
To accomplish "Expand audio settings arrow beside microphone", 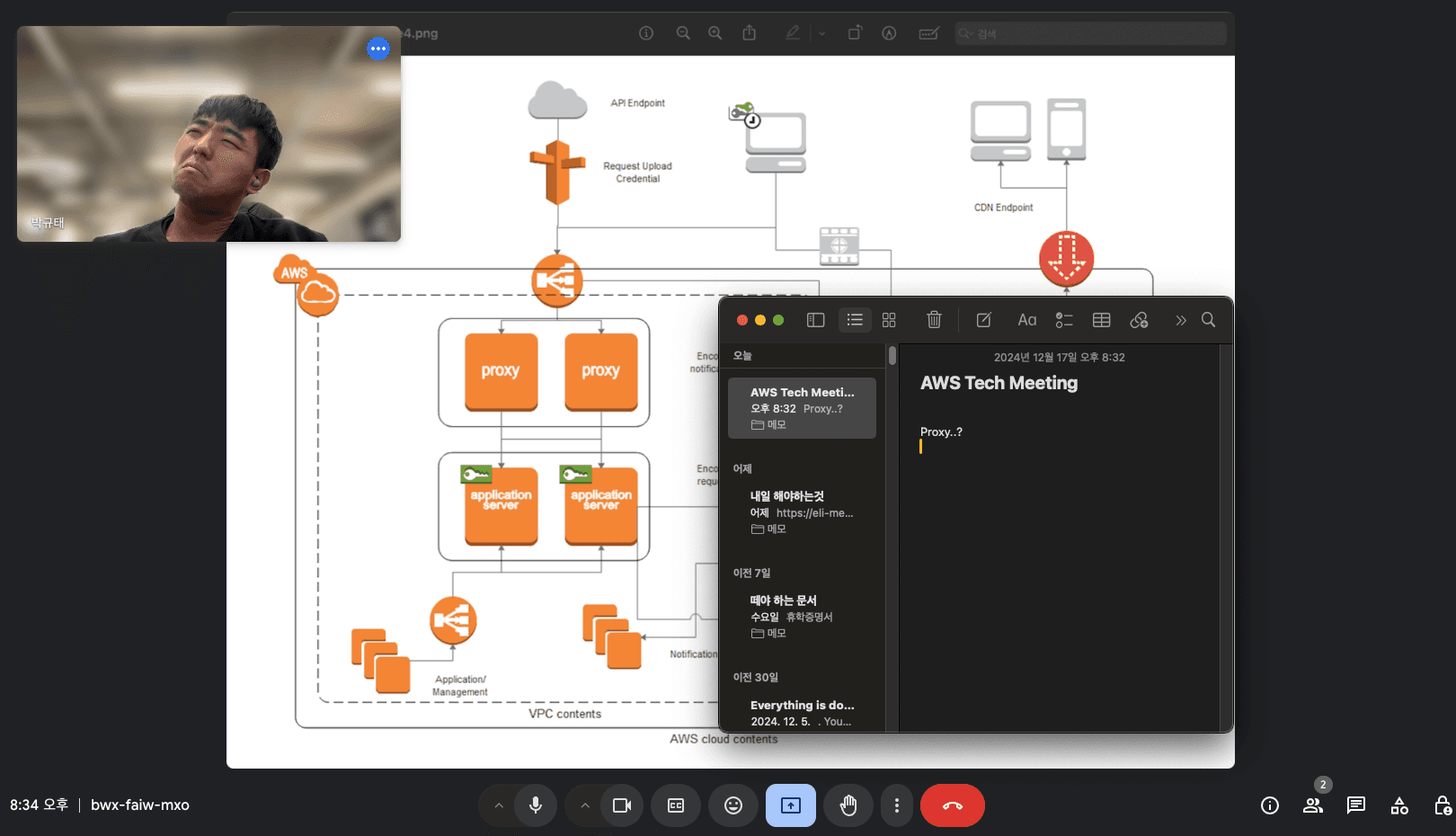I will tap(498, 805).
